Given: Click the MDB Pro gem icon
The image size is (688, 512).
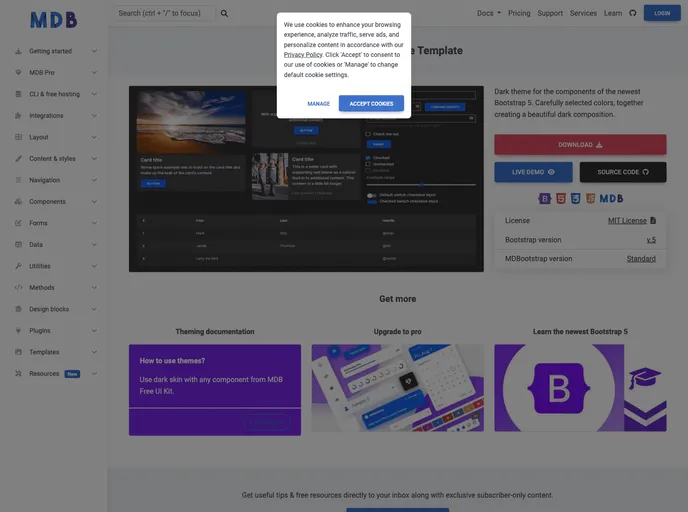Looking at the screenshot, I should 18,73.
